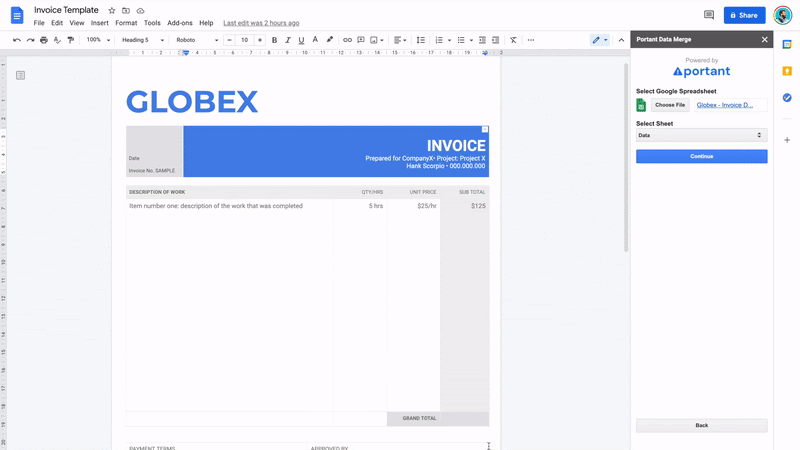
Task: Open the Edit menu
Action: [57, 23]
